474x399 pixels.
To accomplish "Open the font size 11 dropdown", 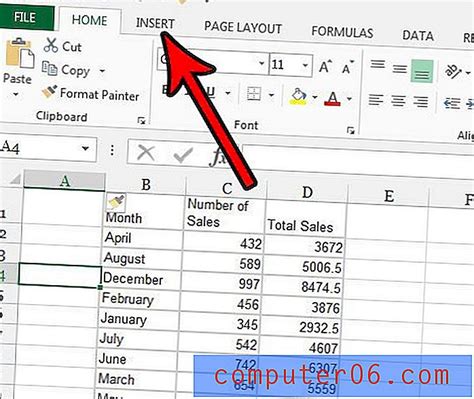I will click(305, 65).
